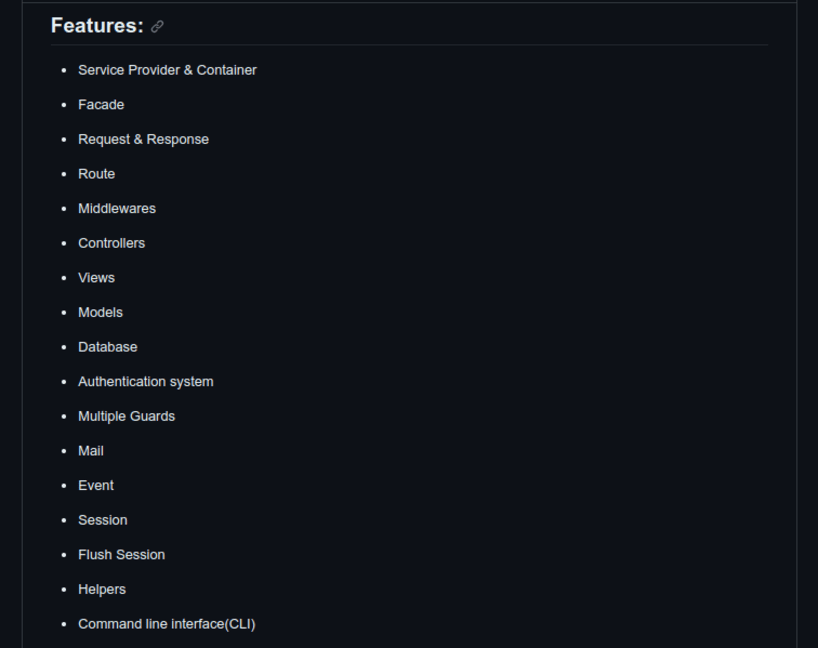
Task: Click the standalone Session item above Flush Session
Action: tap(102, 520)
